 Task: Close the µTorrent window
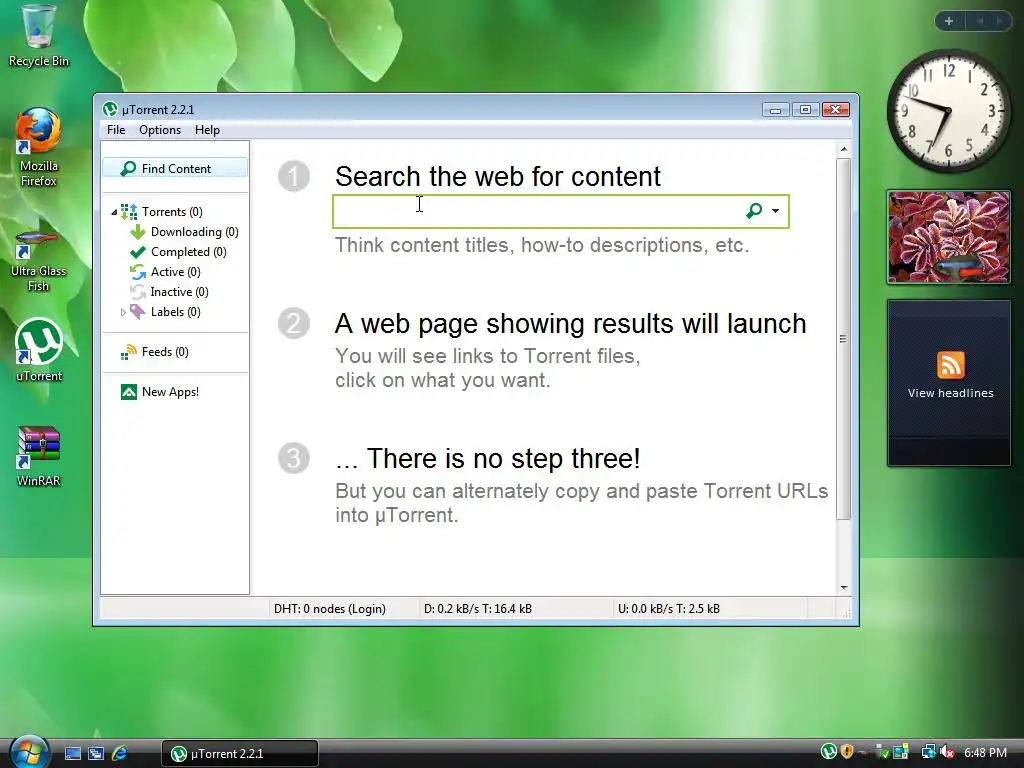click(835, 110)
